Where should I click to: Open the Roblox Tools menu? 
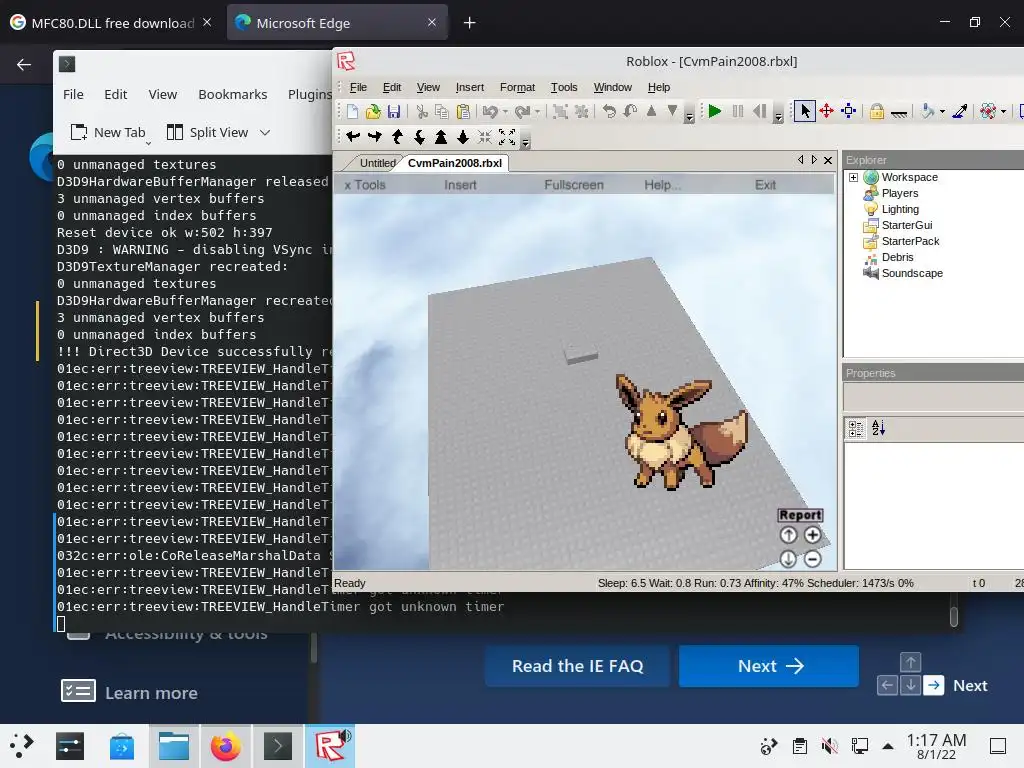(x=564, y=87)
